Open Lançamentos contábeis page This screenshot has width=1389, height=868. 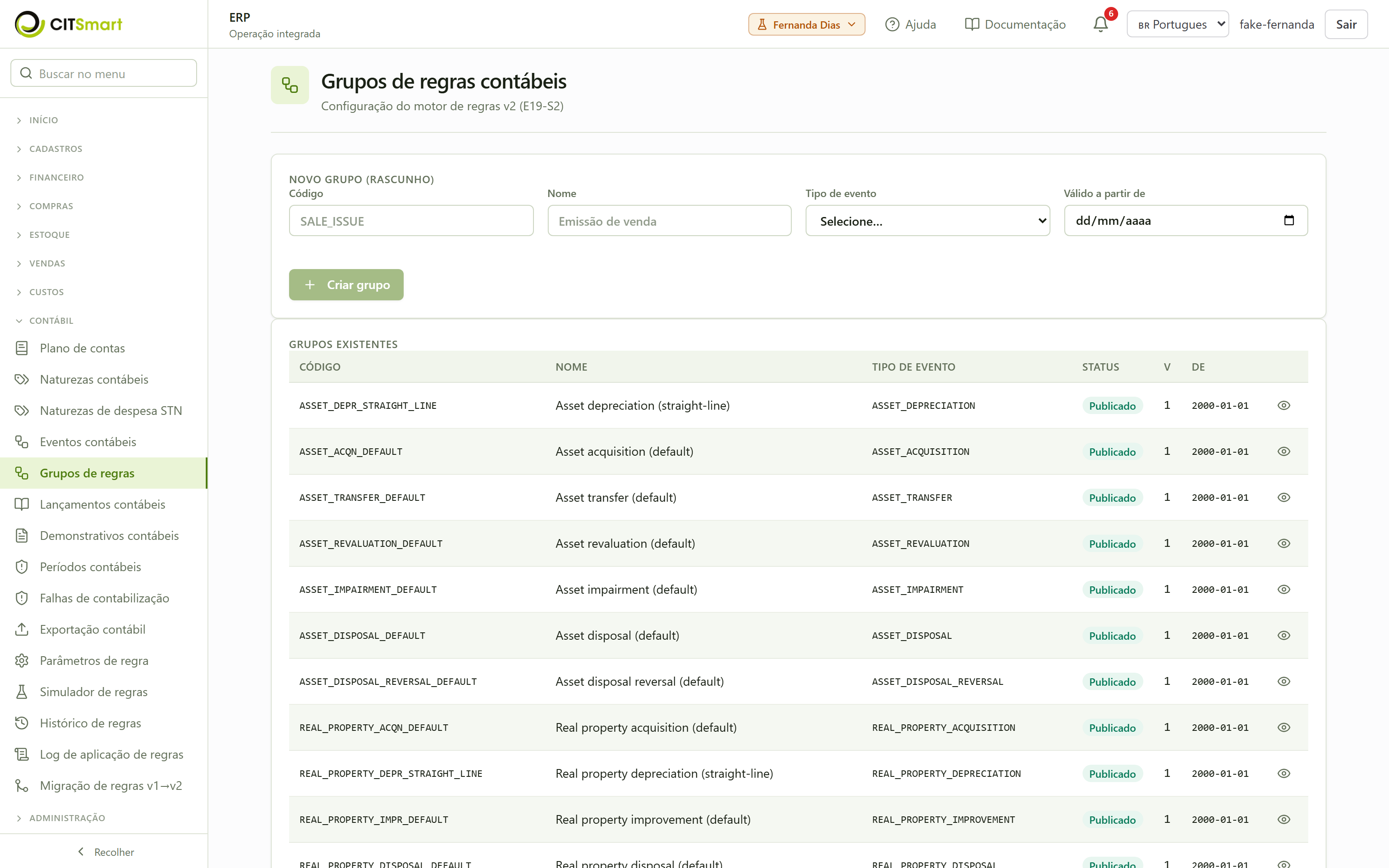pos(104,504)
